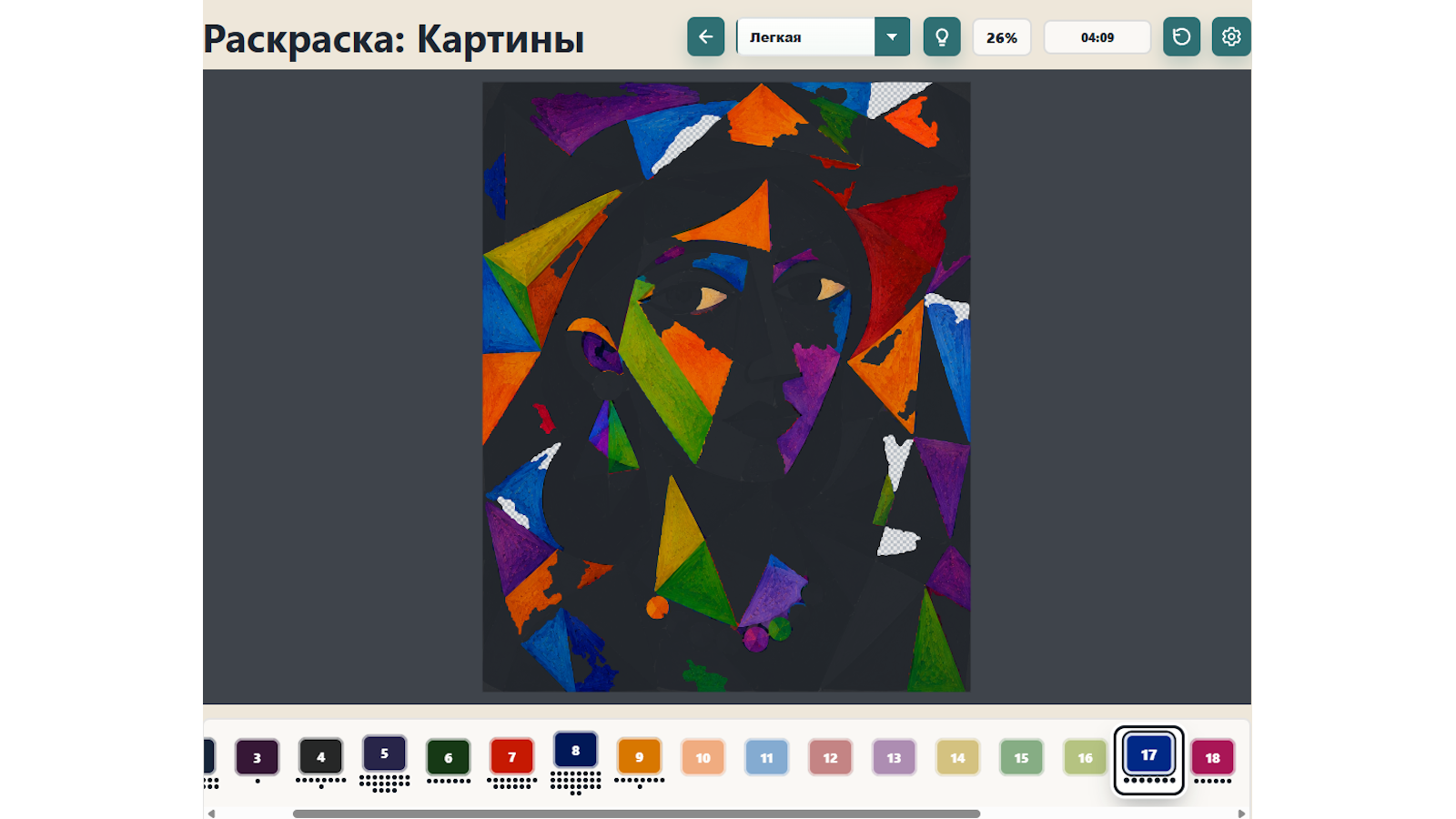Open the difficulty dropdown arrow
The width and height of the screenshot is (1456, 819).
[x=892, y=36]
